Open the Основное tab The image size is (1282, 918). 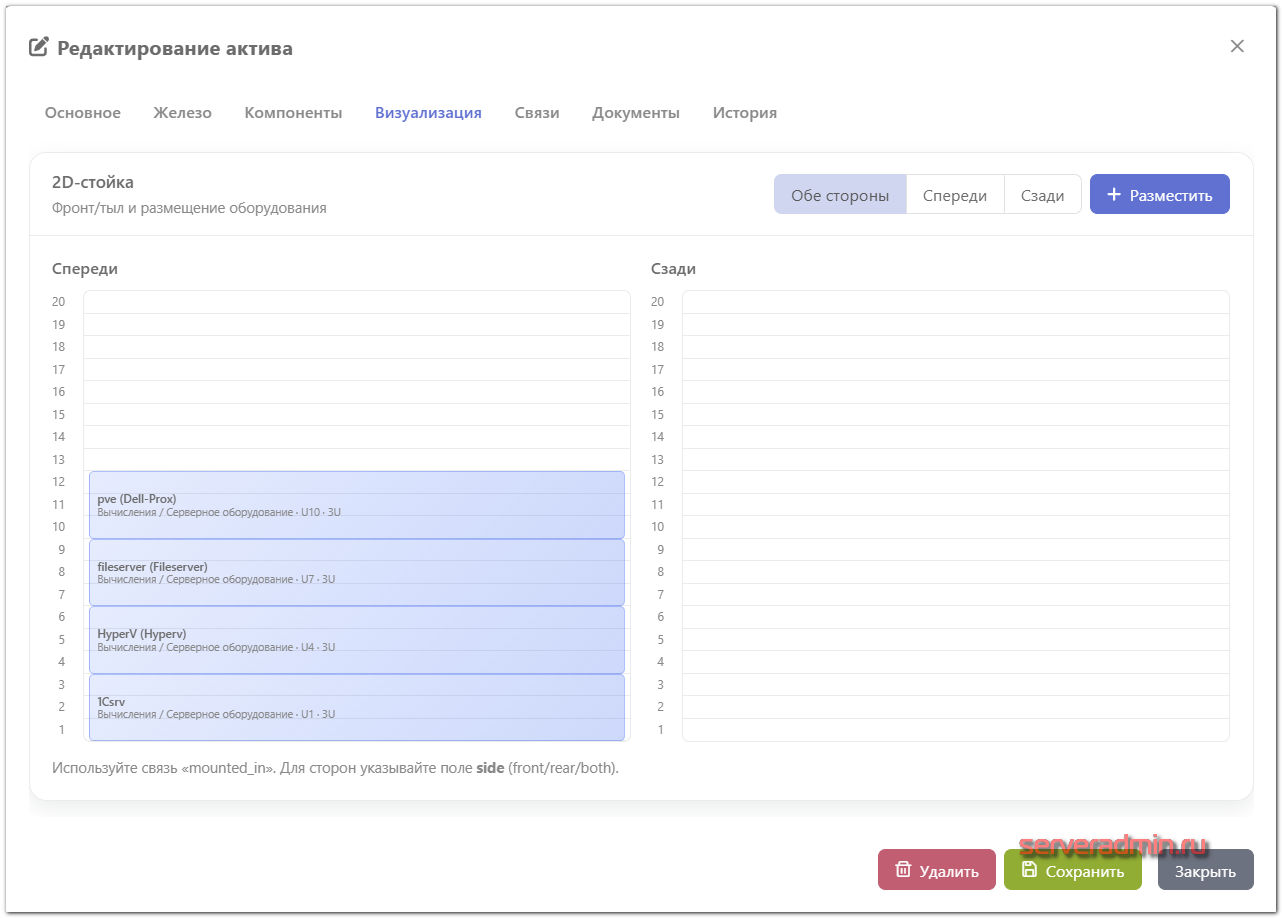pyautogui.click(x=83, y=113)
